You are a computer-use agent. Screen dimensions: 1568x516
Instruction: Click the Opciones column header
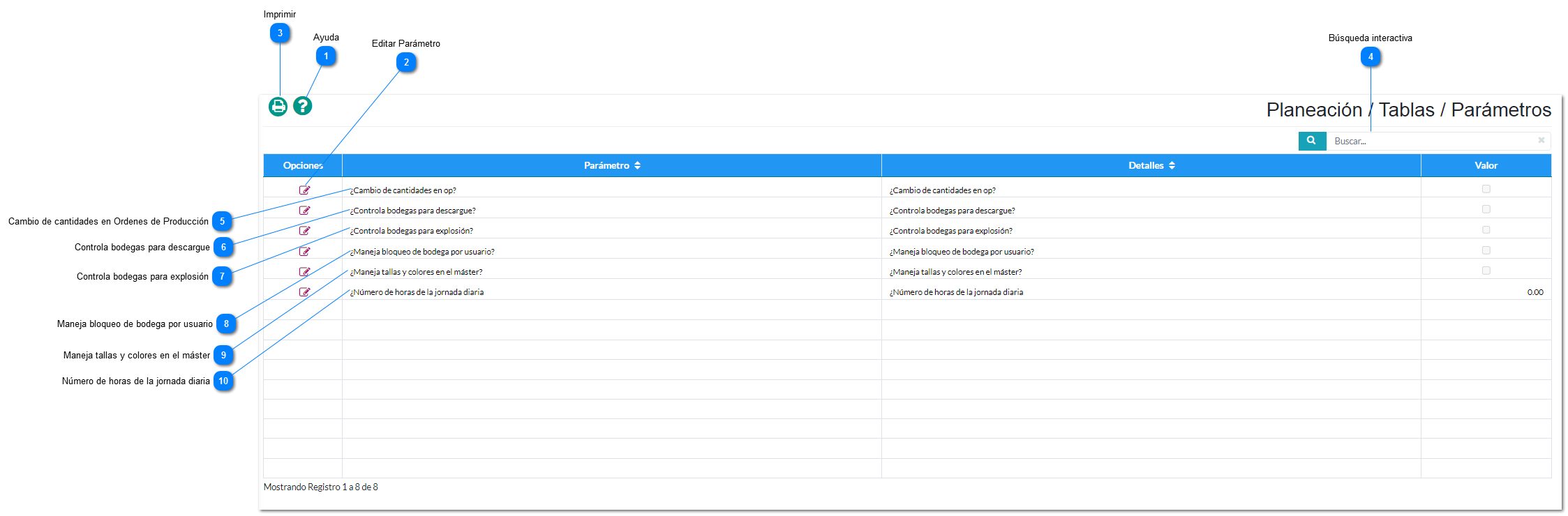click(x=303, y=165)
